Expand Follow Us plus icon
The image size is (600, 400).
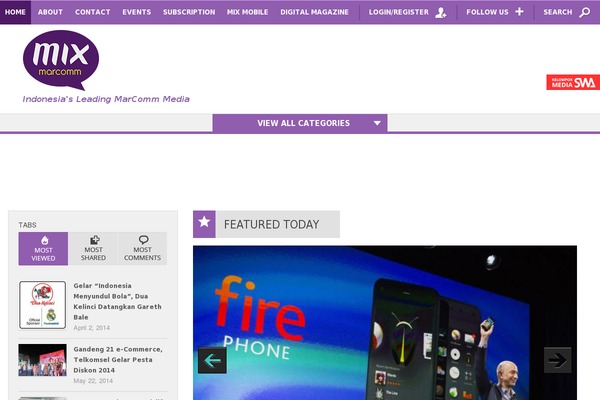pyautogui.click(x=519, y=11)
